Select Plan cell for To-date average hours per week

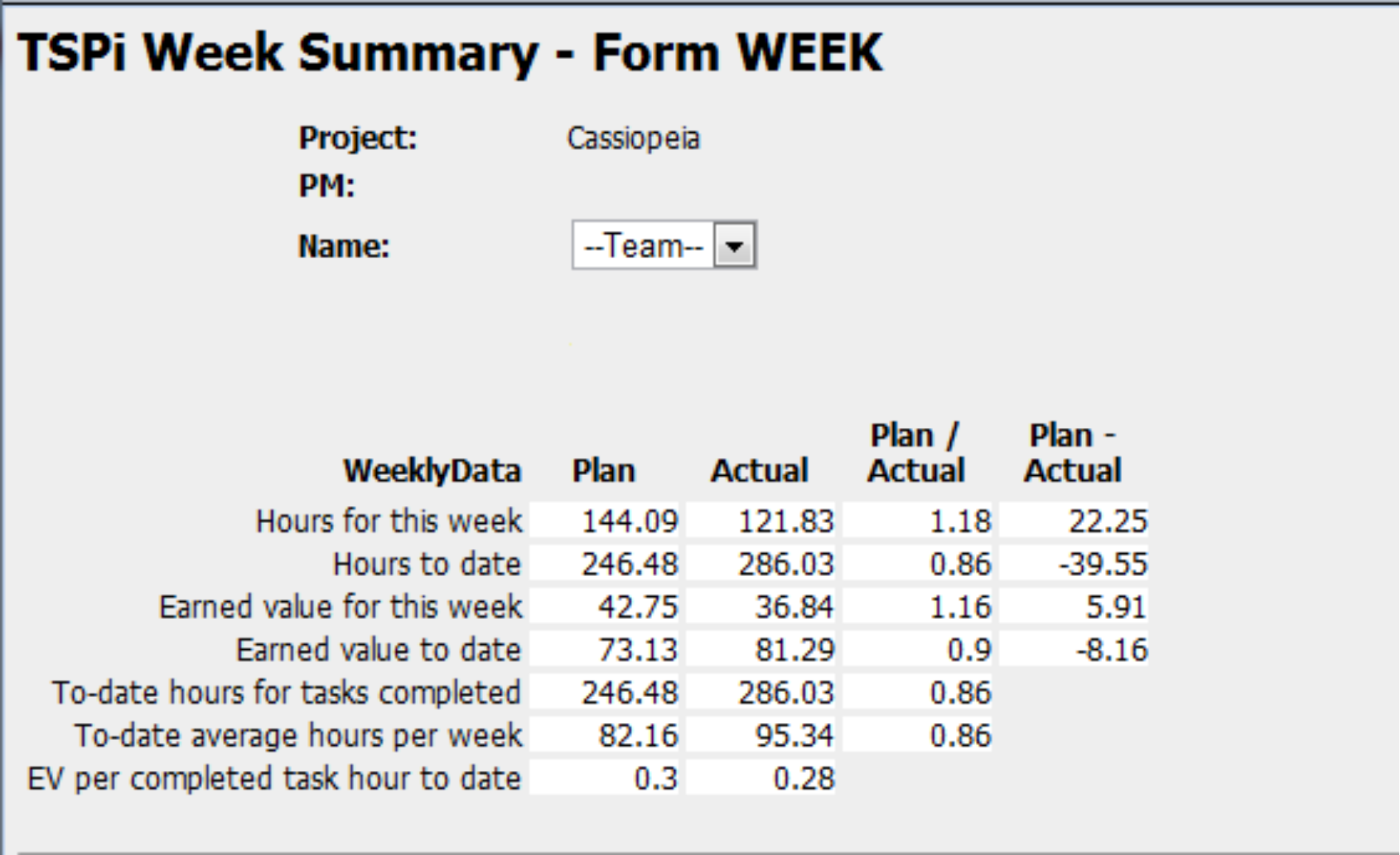(607, 735)
